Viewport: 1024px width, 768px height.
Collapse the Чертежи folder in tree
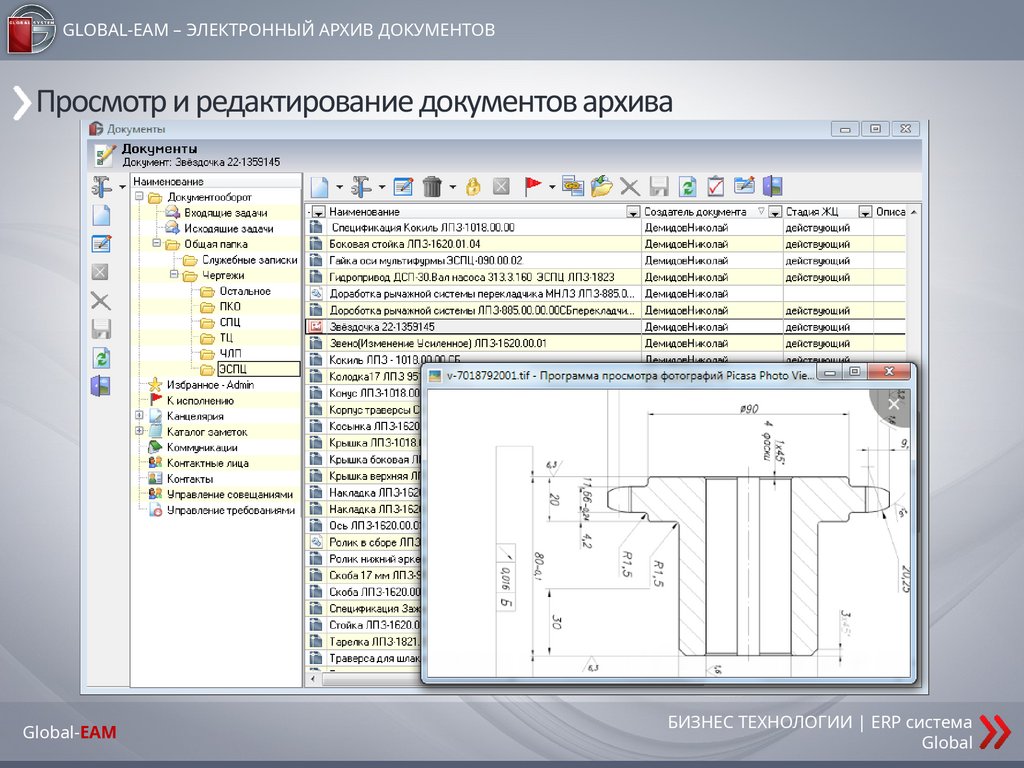click(173, 275)
